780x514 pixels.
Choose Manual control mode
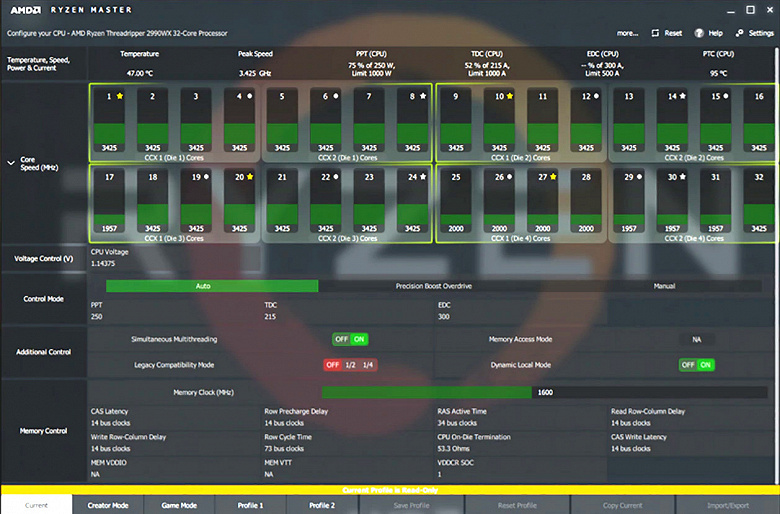click(x=664, y=286)
